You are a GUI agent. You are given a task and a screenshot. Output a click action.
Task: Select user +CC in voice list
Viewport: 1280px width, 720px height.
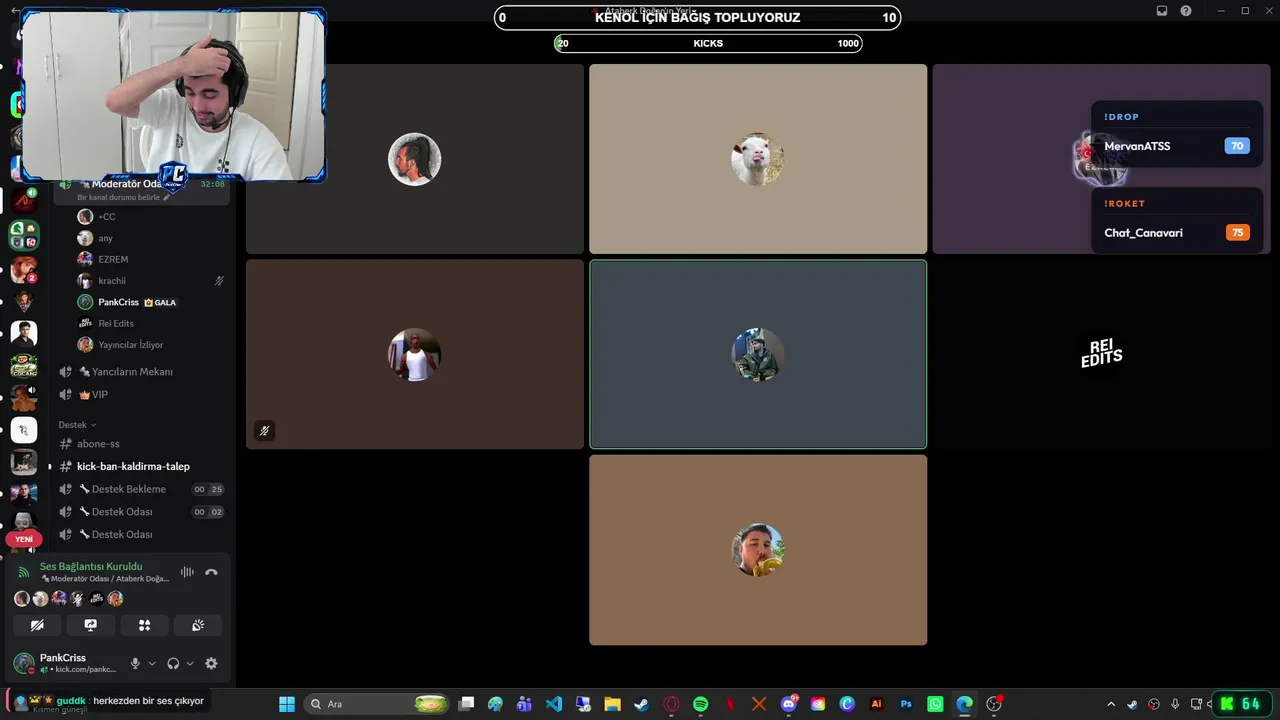pyautogui.click(x=150, y=217)
